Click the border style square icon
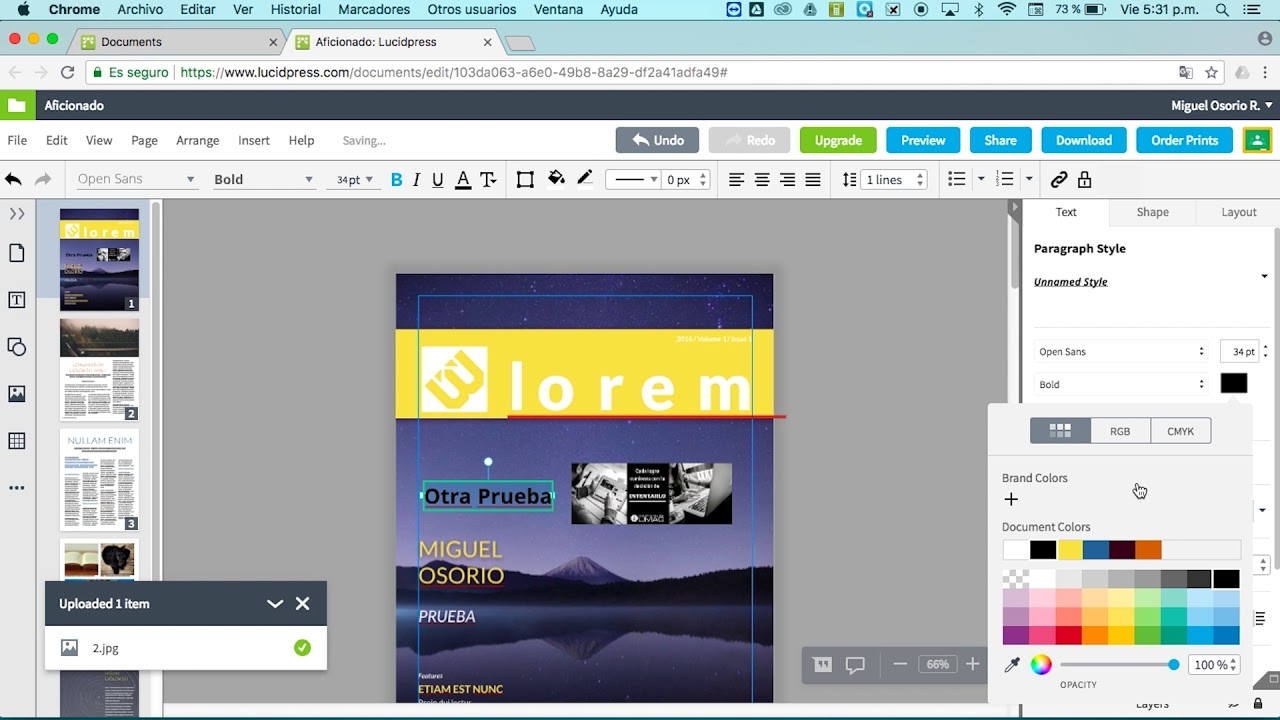Screen dimensions: 1280x720 point(525,180)
